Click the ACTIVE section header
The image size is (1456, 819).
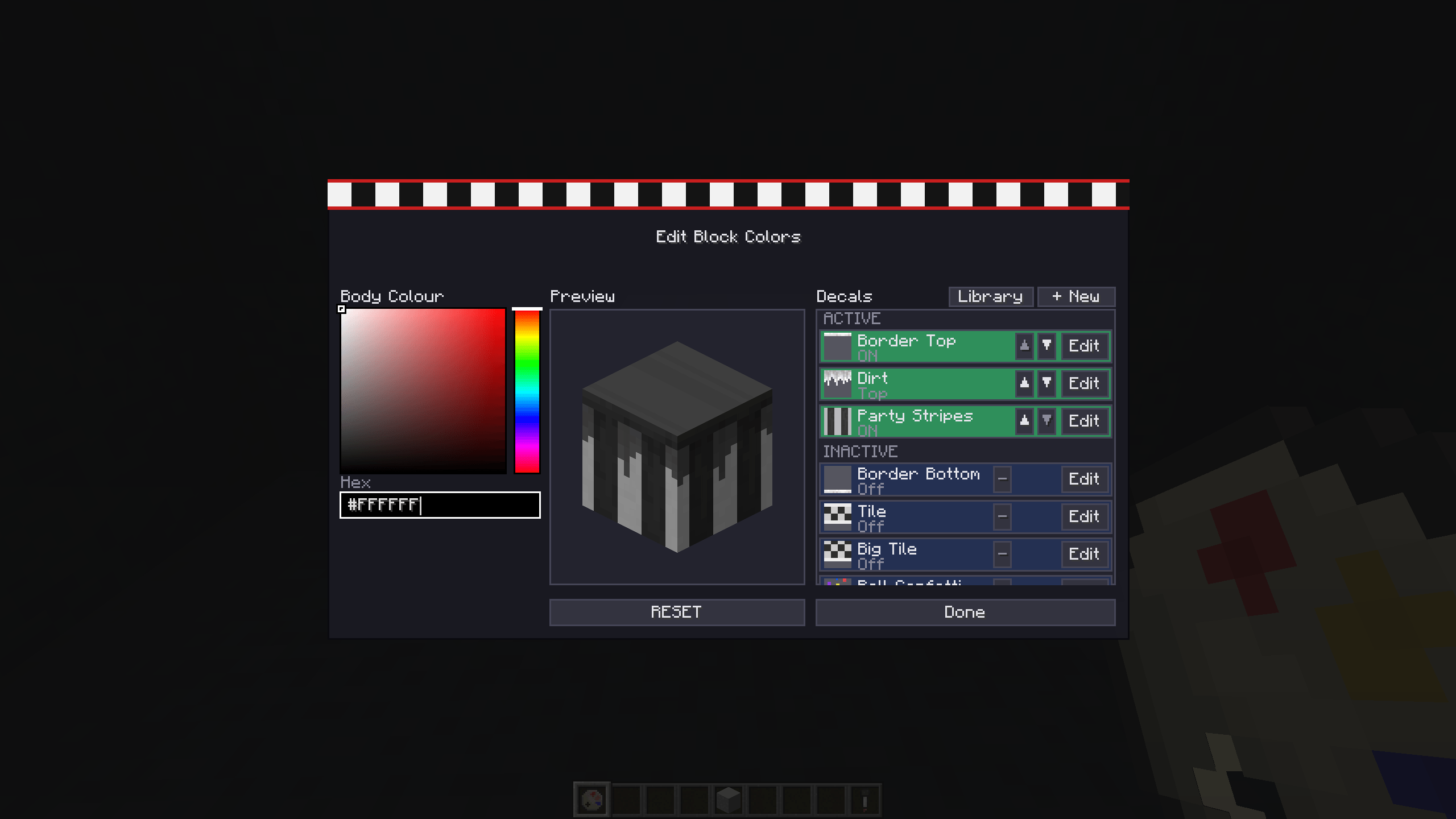[852, 318]
